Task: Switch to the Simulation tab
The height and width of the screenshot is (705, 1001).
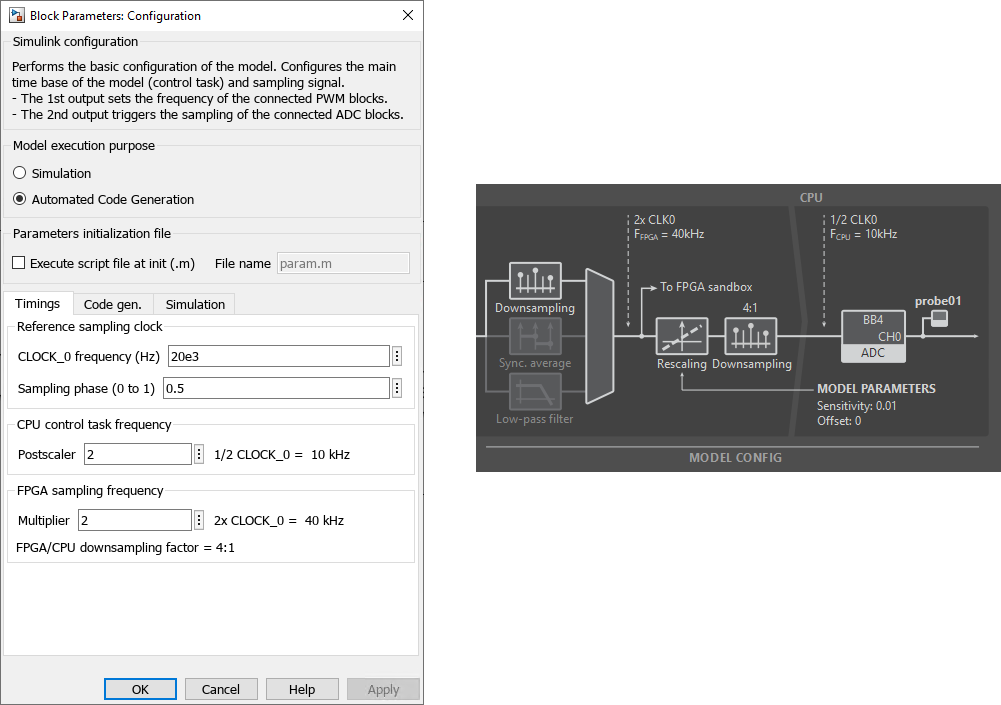Action: tap(195, 304)
